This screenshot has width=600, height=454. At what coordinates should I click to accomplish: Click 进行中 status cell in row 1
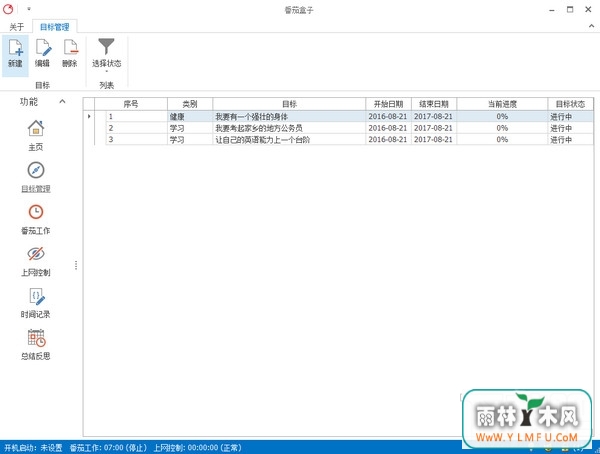click(570, 116)
